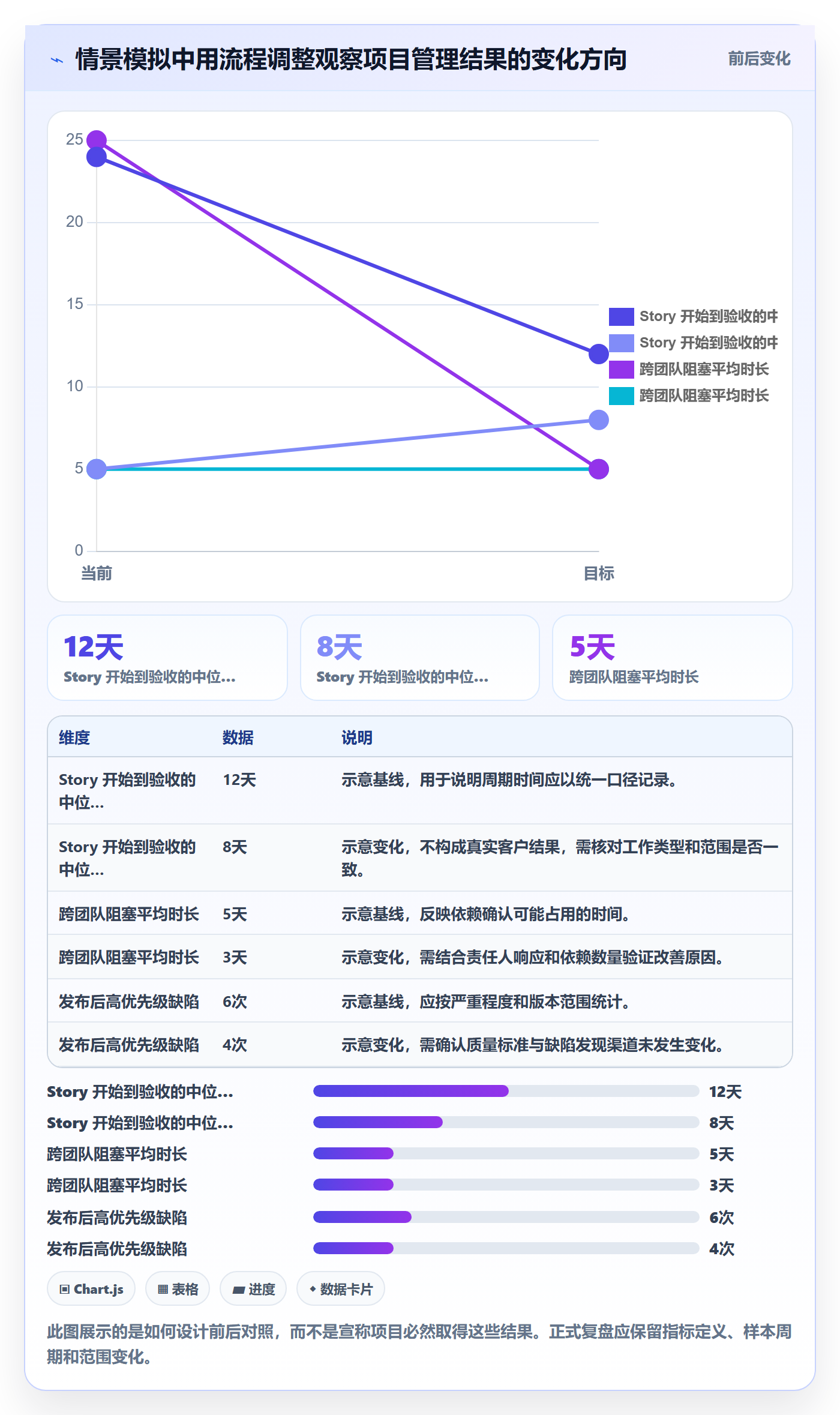Open the 12天 stat card
840x1415 pixels.
(167, 658)
